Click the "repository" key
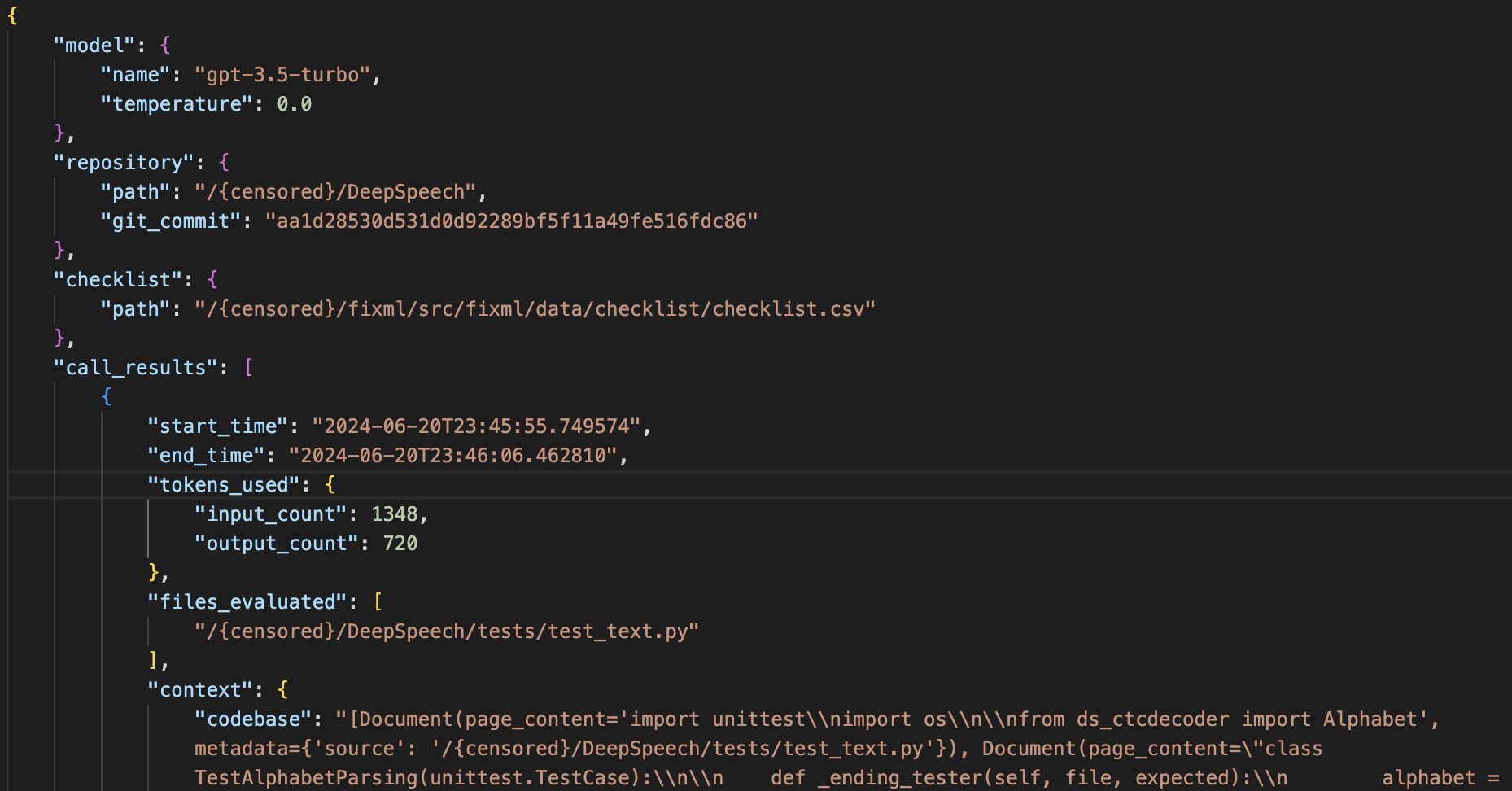This screenshot has width=1512, height=791. [124, 163]
